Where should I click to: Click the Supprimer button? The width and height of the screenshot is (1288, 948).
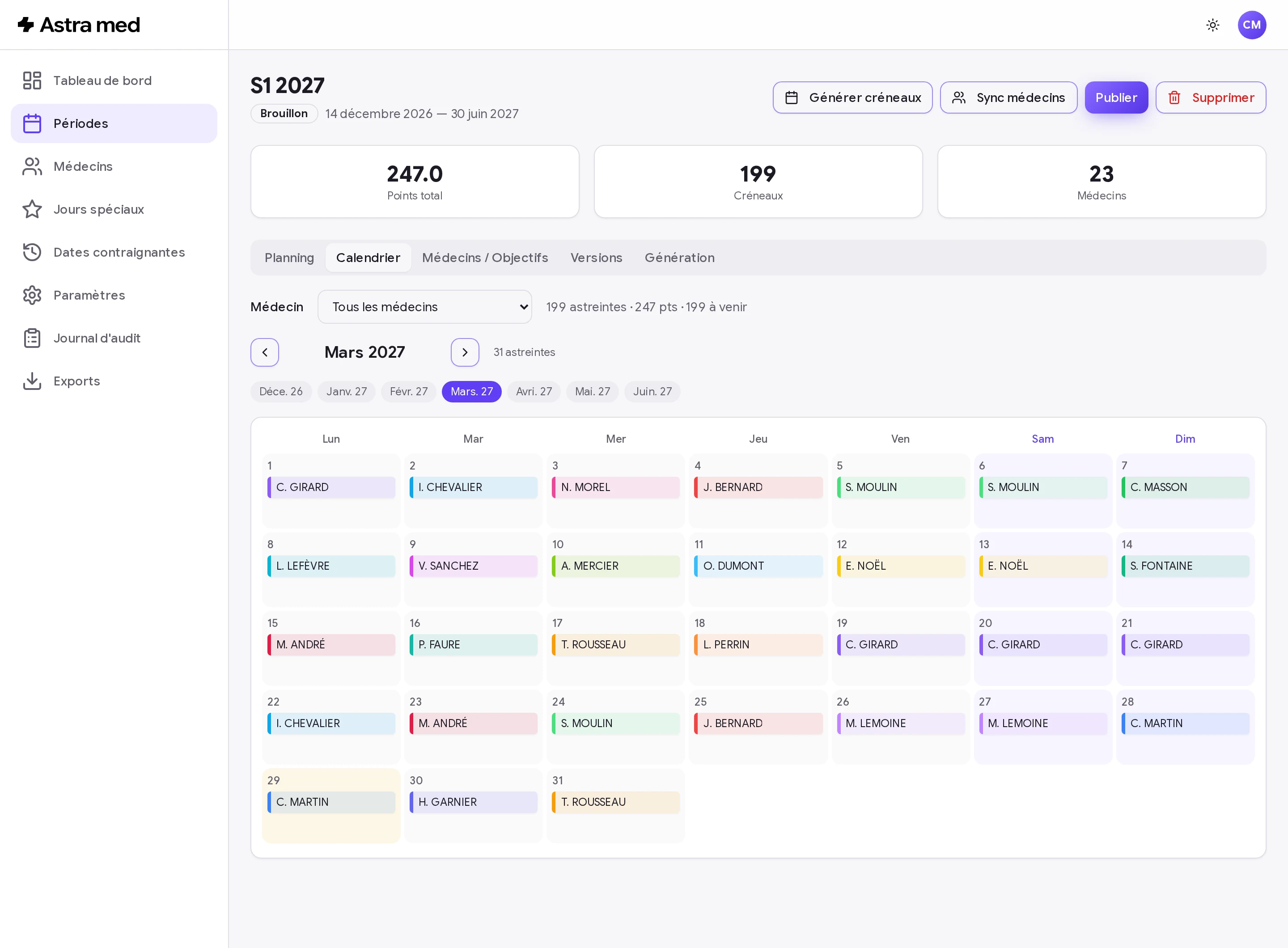tap(1211, 97)
